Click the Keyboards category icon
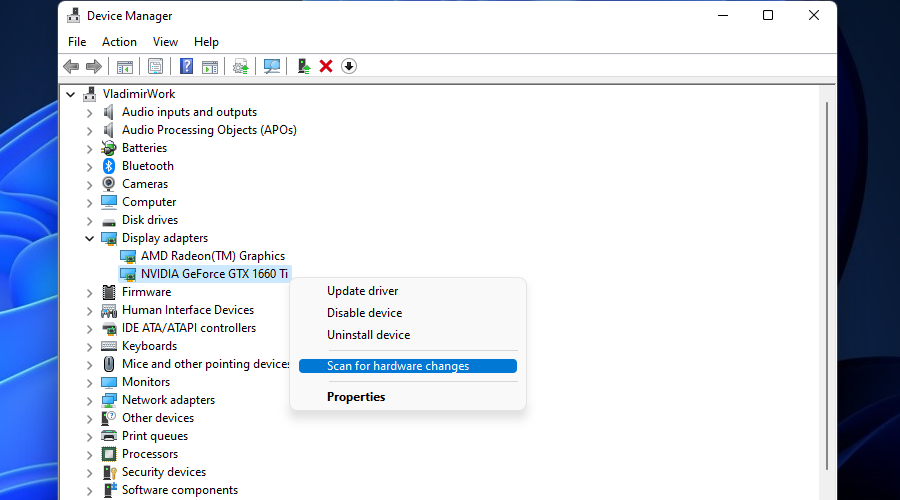 (x=108, y=346)
